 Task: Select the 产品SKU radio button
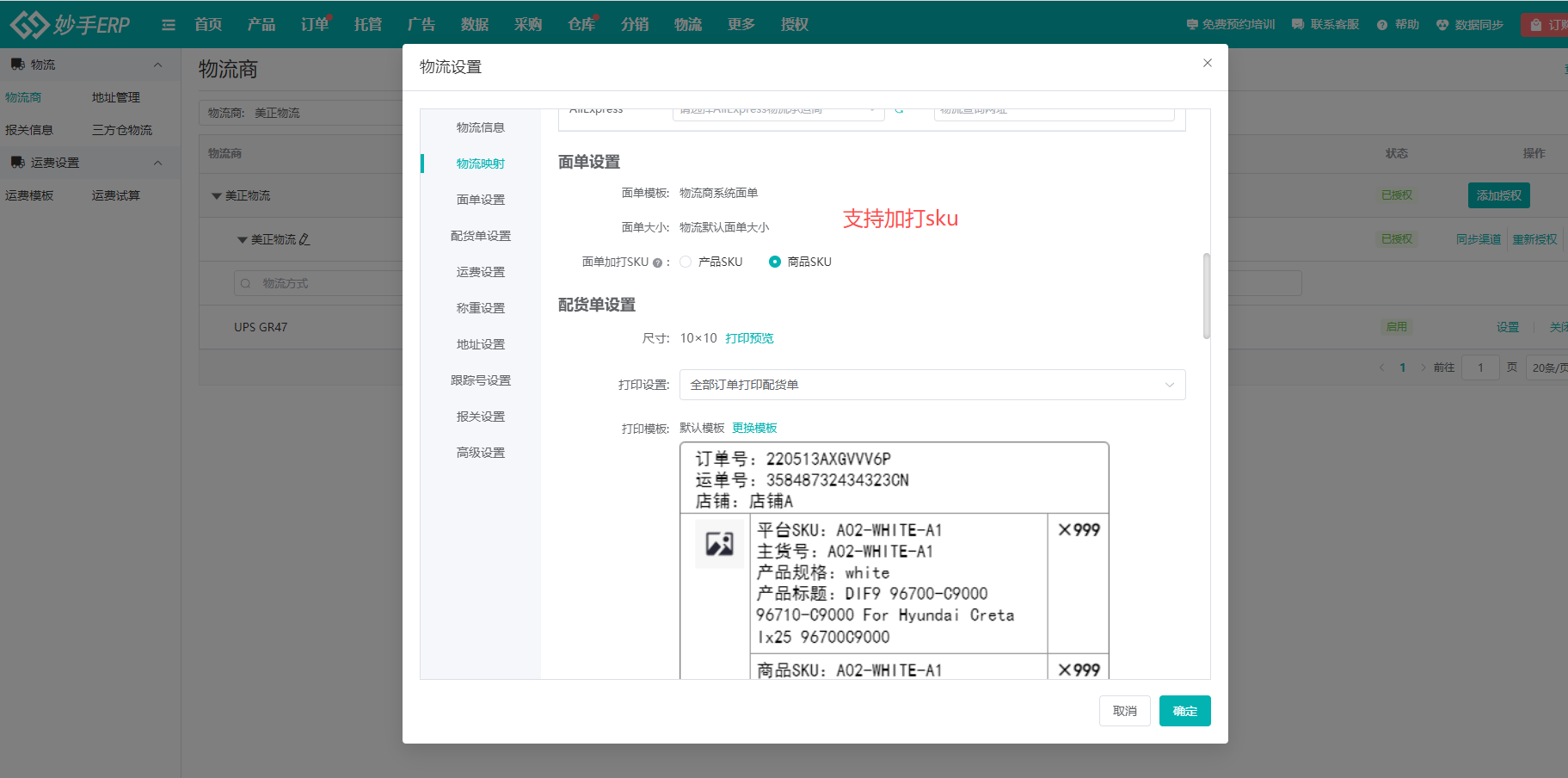coord(686,262)
